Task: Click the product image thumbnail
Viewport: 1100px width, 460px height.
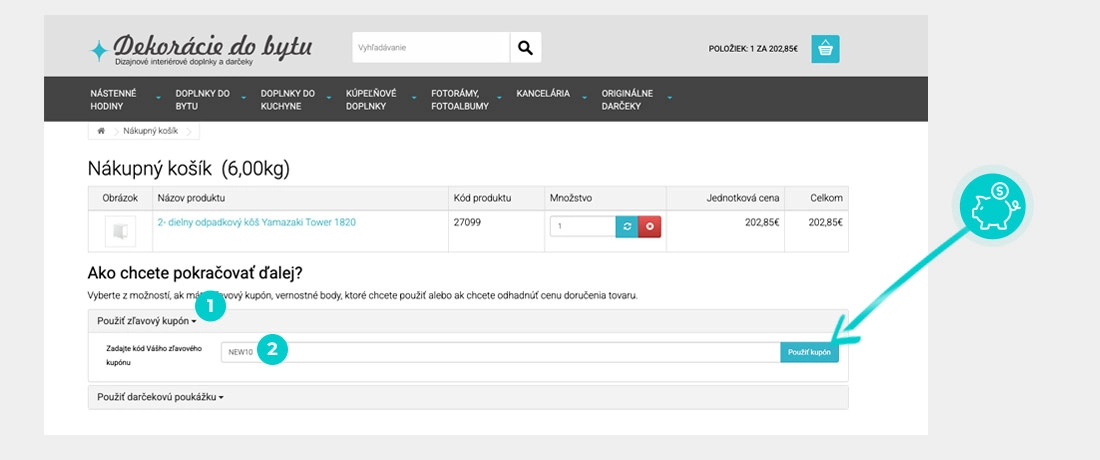Action: [x=120, y=231]
